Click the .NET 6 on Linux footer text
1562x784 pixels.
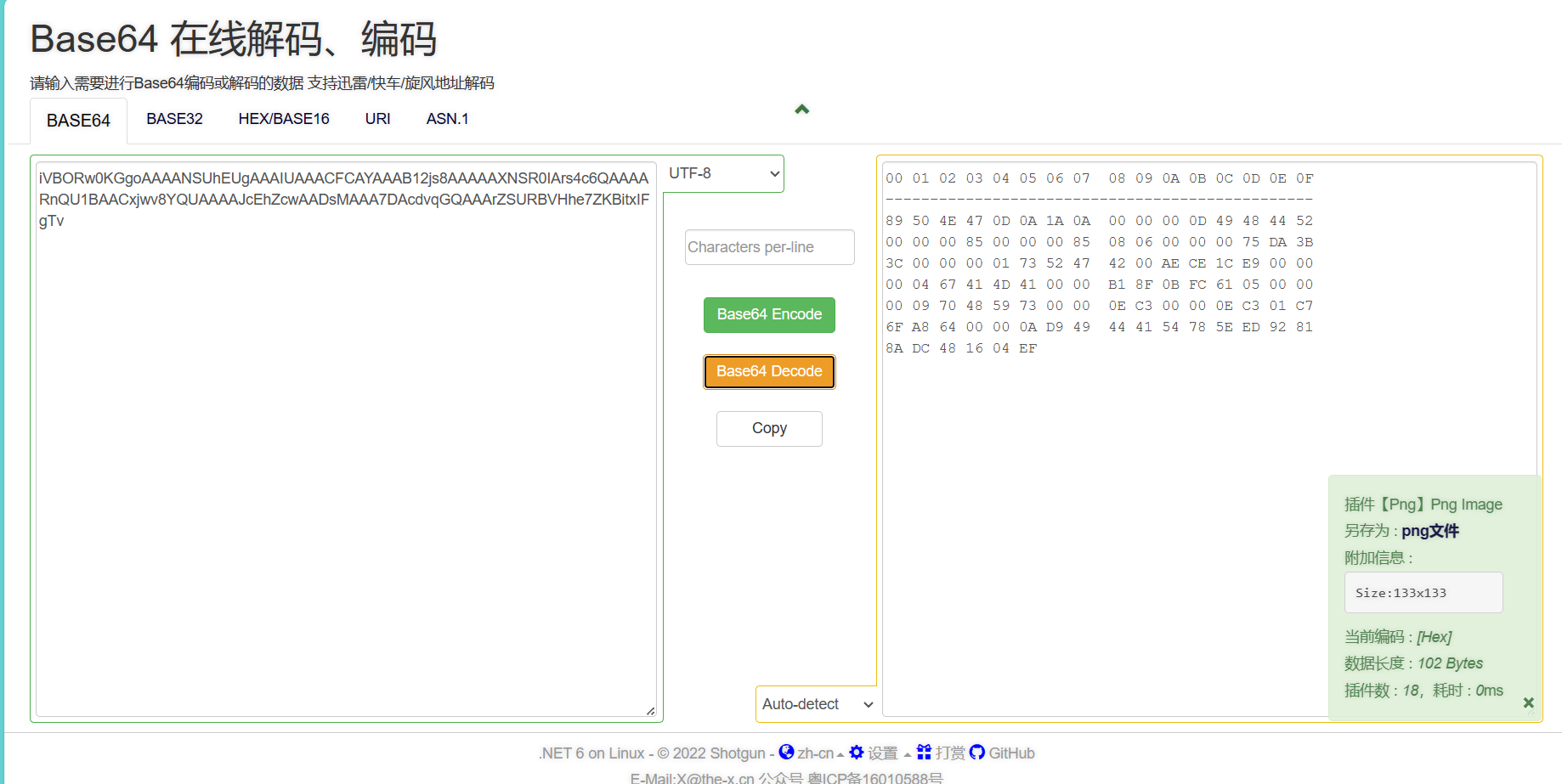click(591, 753)
